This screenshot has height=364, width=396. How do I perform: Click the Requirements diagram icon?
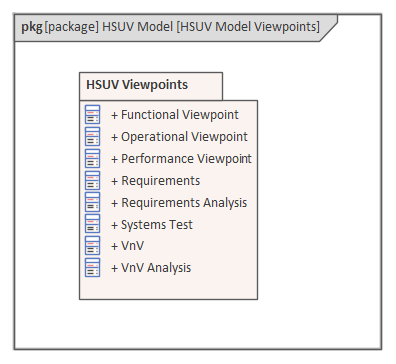(x=92, y=180)
